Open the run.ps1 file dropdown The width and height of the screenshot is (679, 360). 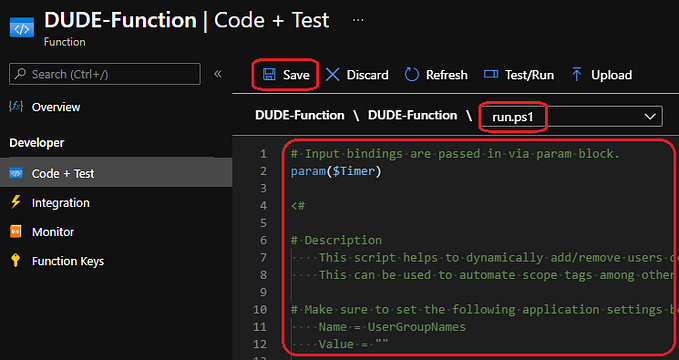click(x=570, y=117)
